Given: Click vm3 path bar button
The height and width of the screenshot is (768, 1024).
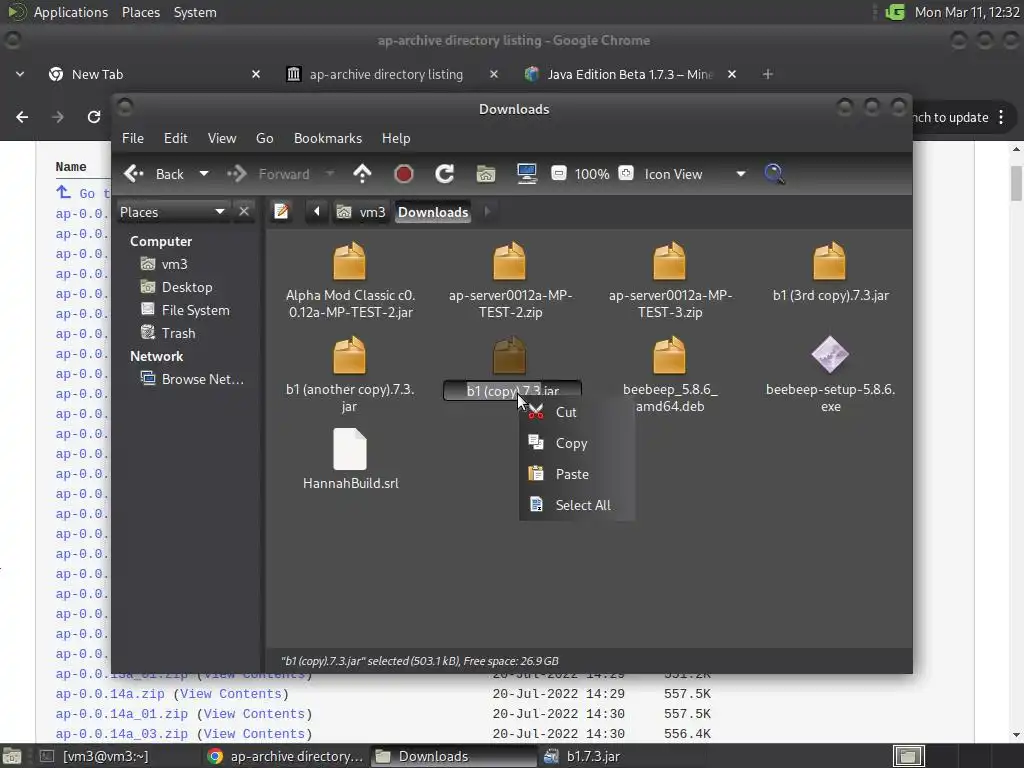Looking at the screenshot, I should [x=361, y=212].
